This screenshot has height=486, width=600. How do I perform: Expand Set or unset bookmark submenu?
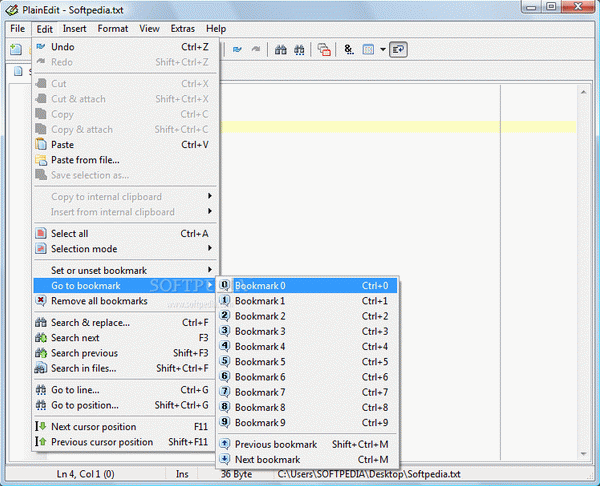pyautogui.click(x=126, y=270)
